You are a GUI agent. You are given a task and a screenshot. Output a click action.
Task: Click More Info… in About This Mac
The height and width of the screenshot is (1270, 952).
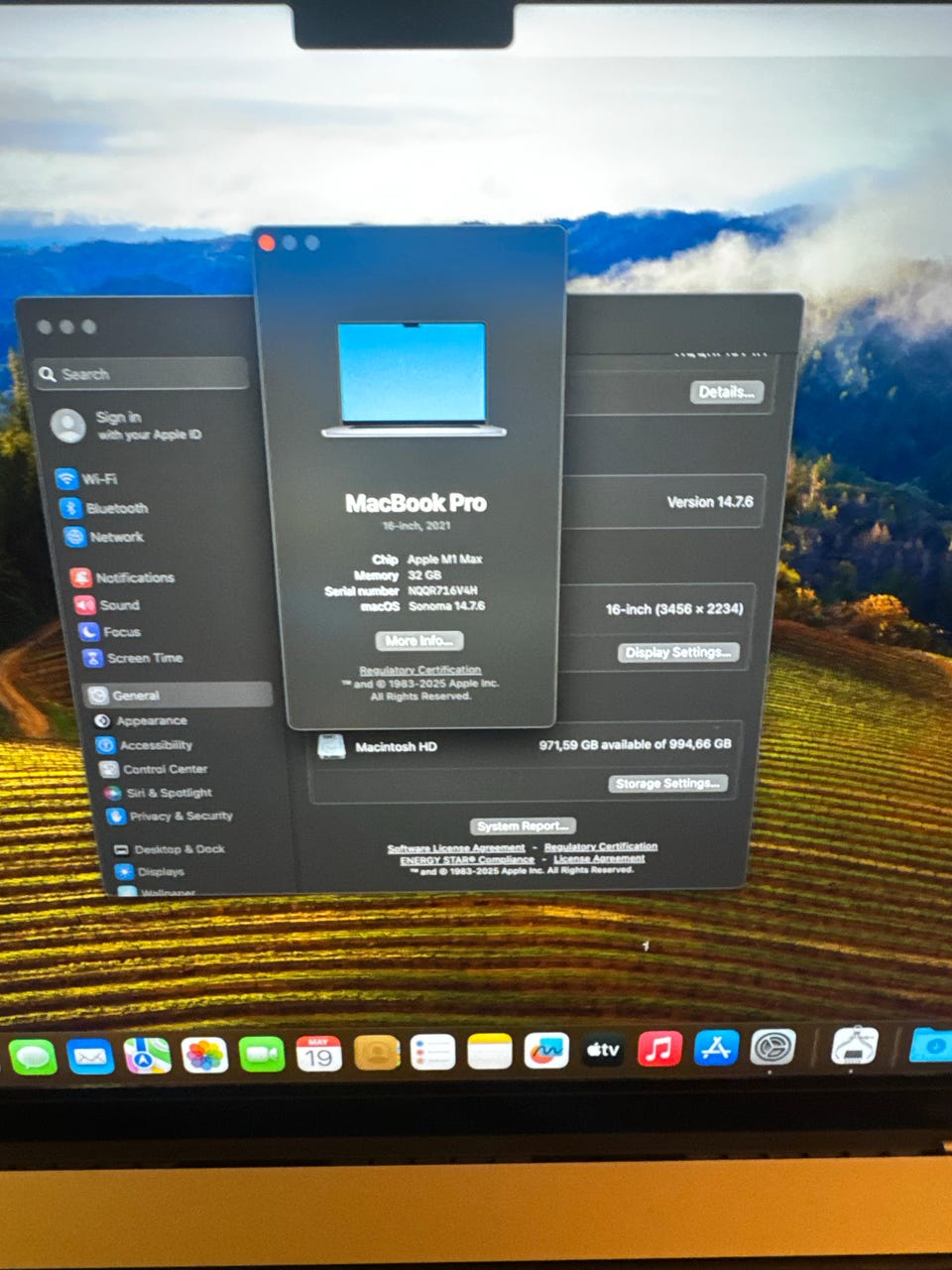(419, 641)
